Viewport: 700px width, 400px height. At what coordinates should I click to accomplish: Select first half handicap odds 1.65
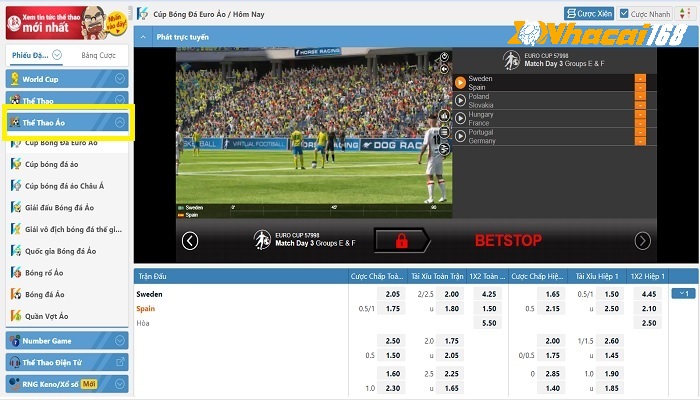coord(552,294)
